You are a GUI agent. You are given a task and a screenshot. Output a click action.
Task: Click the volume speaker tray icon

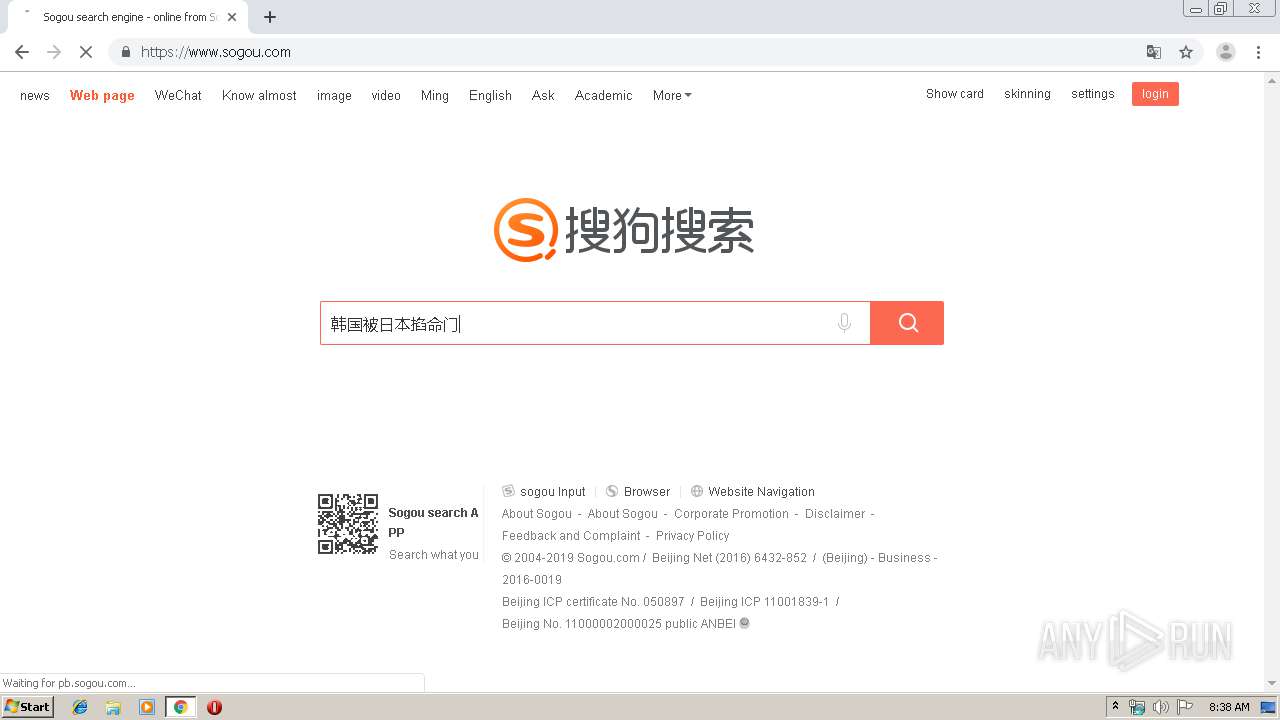1160,707
